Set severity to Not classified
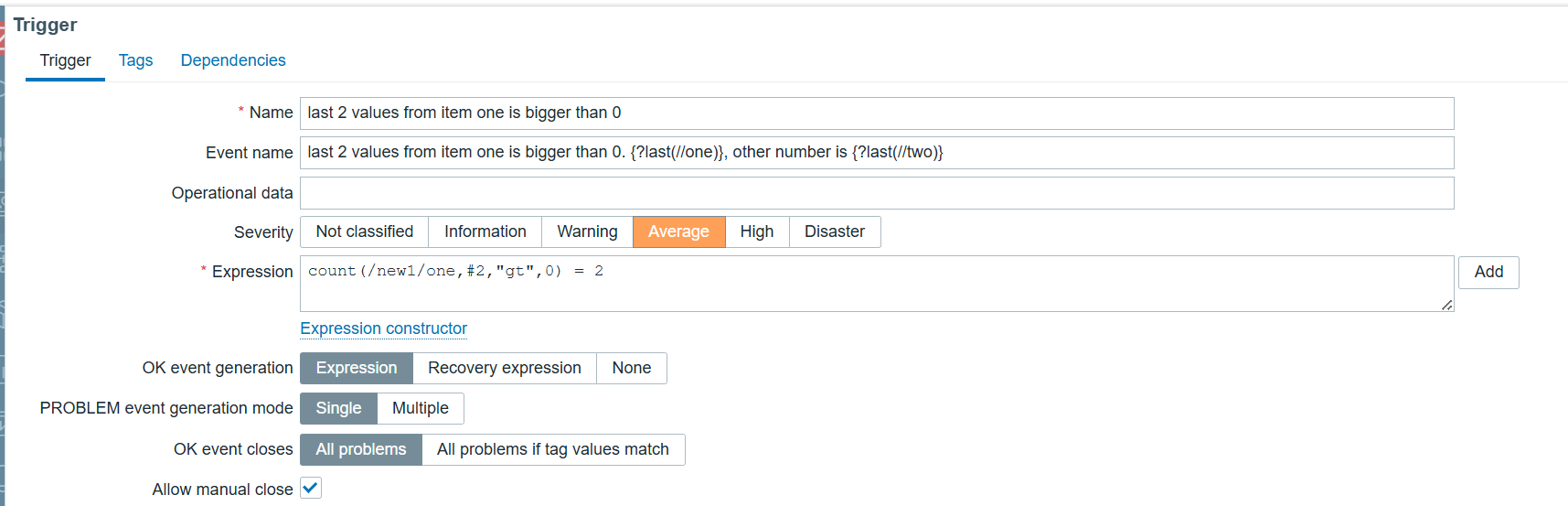The image size is (1568, 506). (x=364, y=232)
